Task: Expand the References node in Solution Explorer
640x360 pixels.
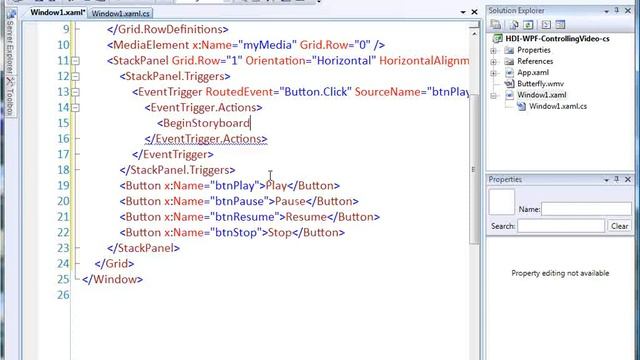Action: click(493, 62)
